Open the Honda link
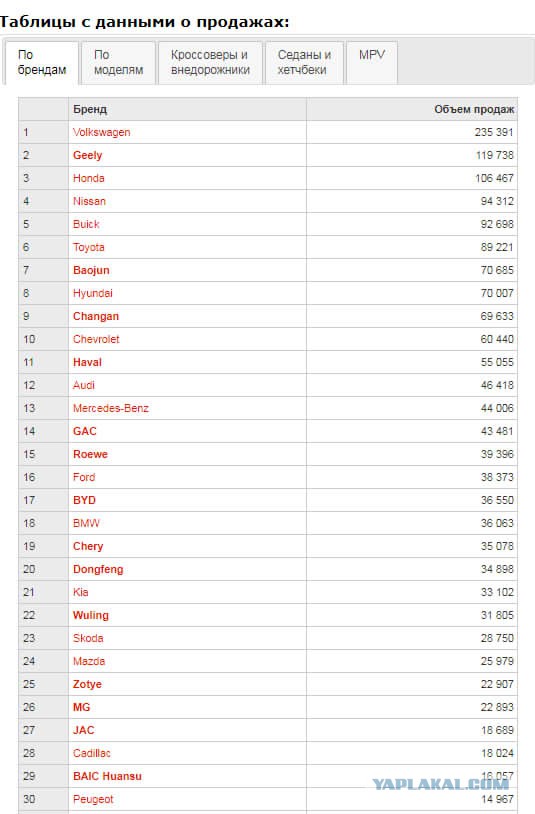 coord(89,178)
